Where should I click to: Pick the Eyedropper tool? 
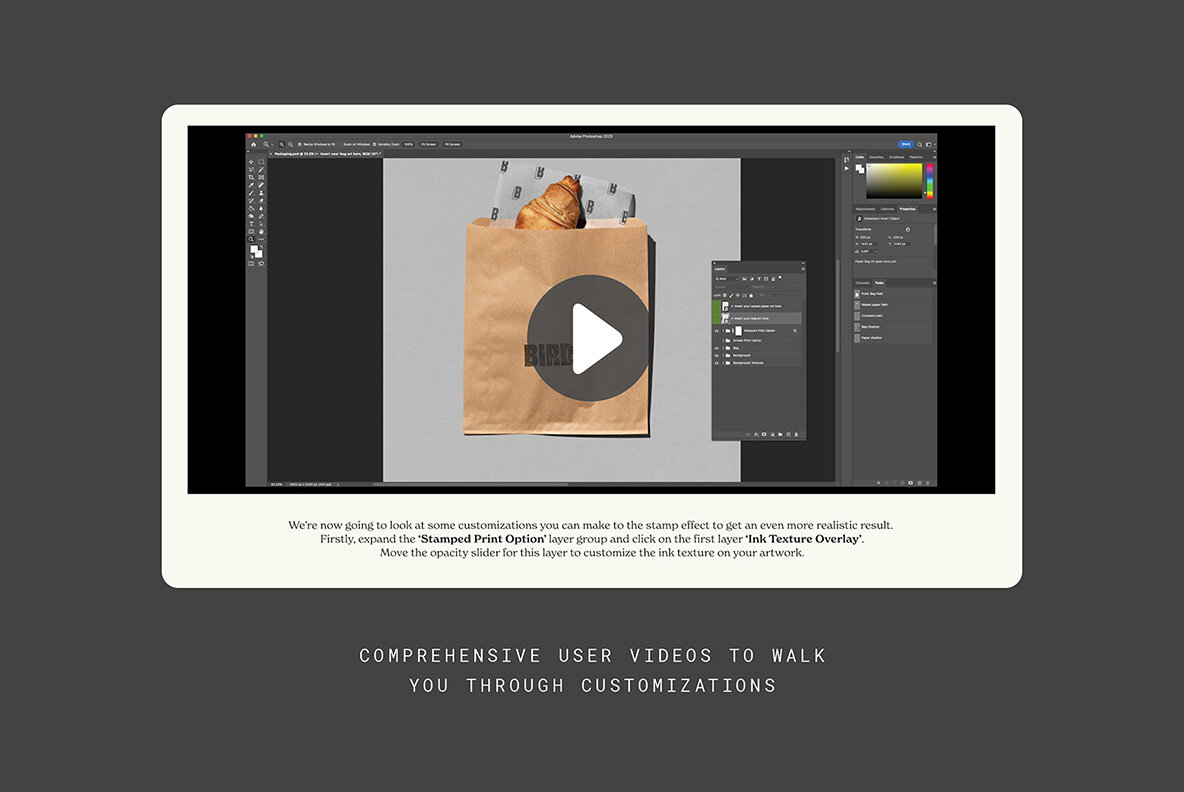pyautogui.click(x=251, y=184)
